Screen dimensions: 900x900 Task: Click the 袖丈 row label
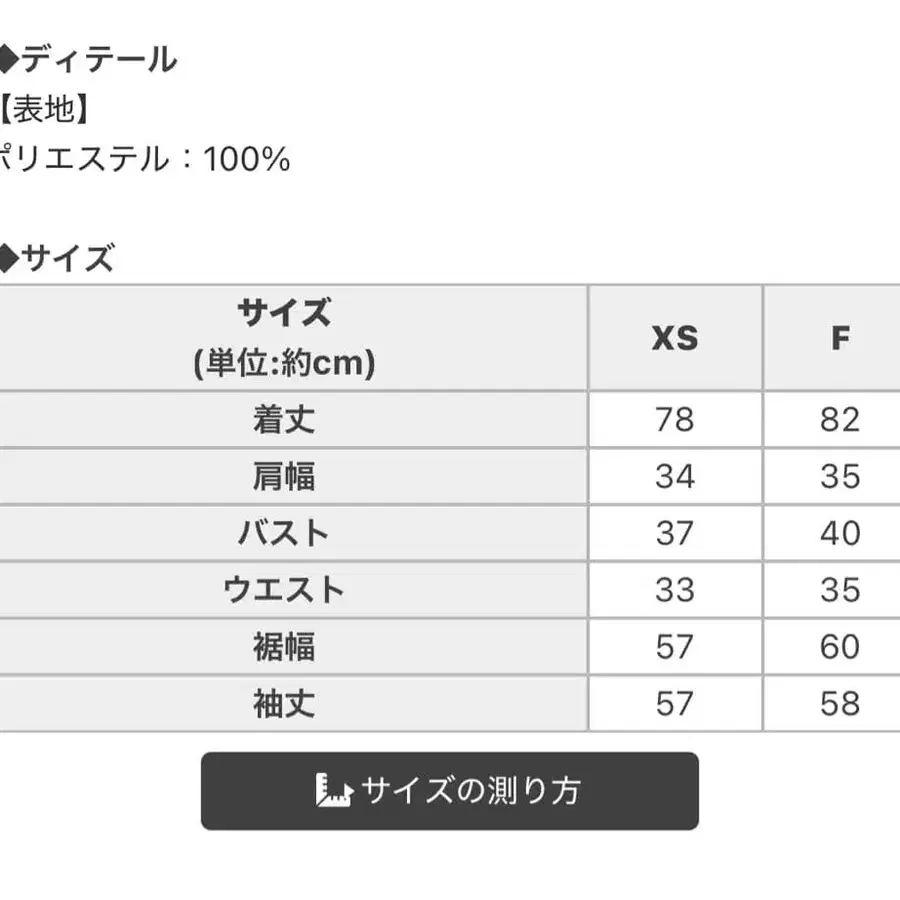(x=284, y=704)
